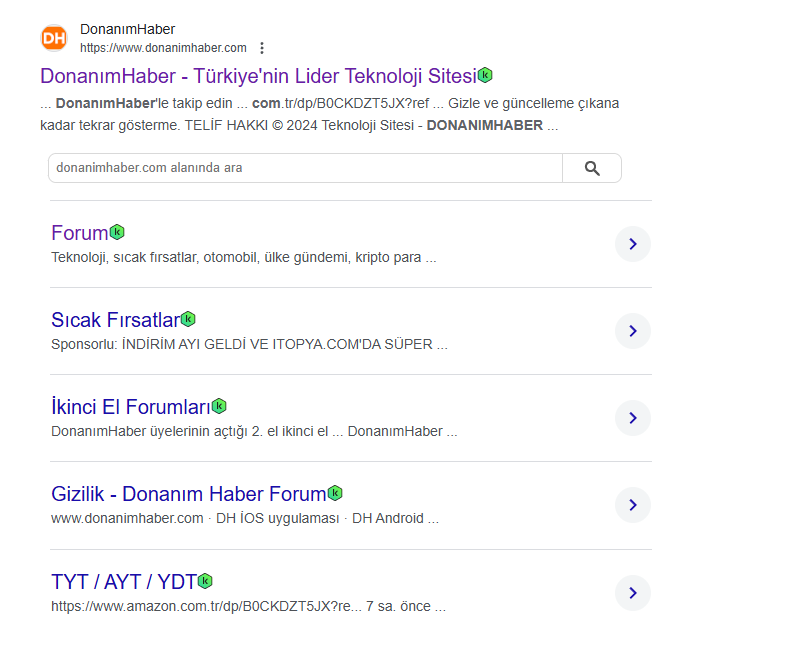Expand the Forum result with its chevron
This screenshot has height=645, width=803.
pos(633,244)
